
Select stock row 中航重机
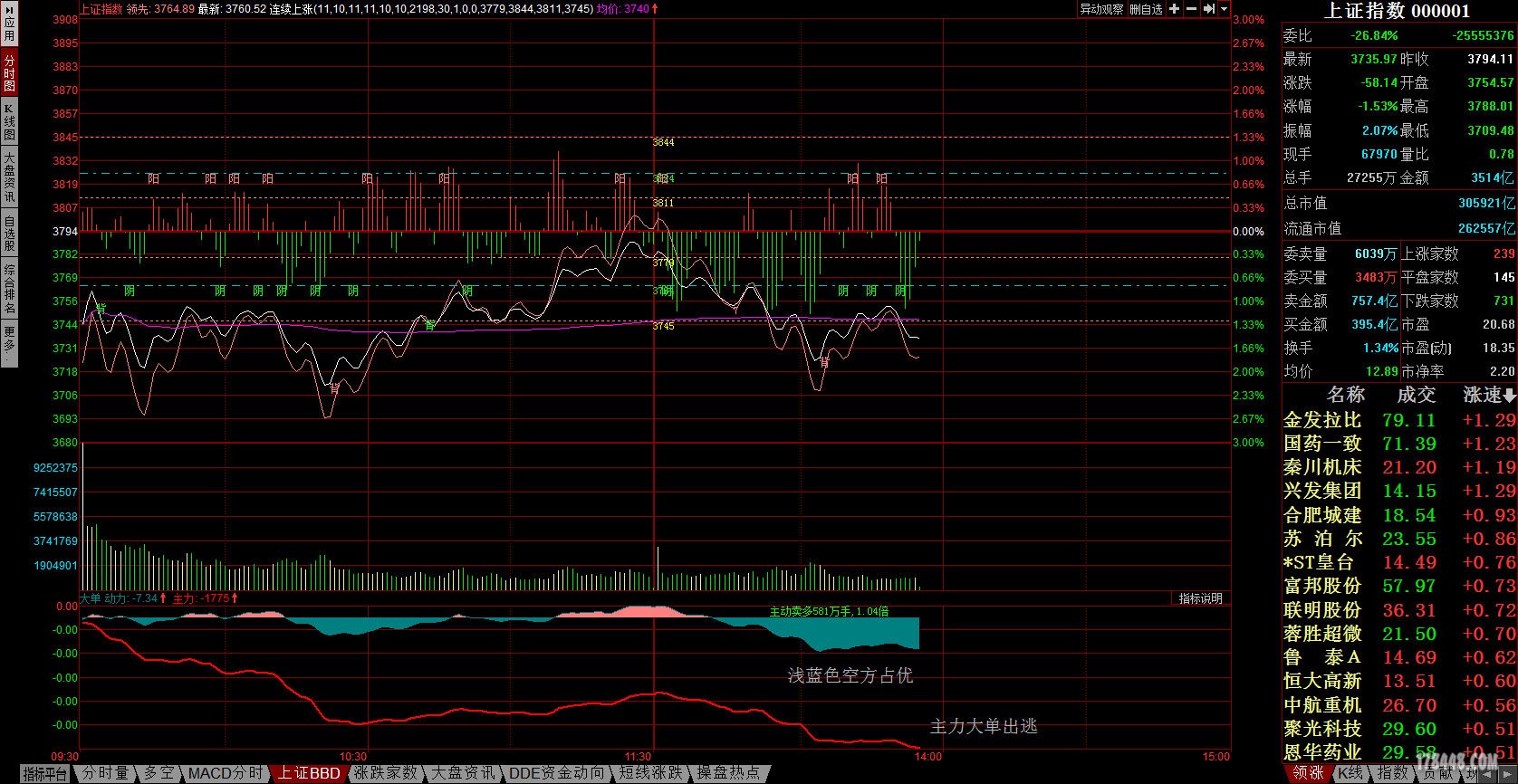[x=1399, y=704]
